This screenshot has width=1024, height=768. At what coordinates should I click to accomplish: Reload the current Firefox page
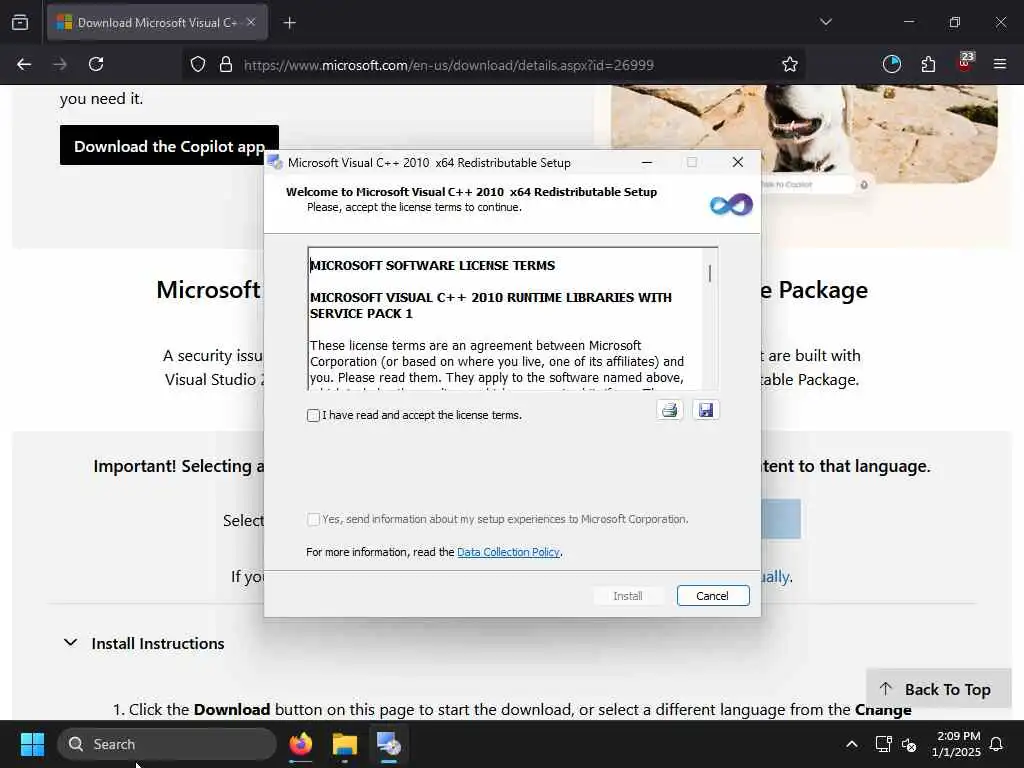click(96, 64)
